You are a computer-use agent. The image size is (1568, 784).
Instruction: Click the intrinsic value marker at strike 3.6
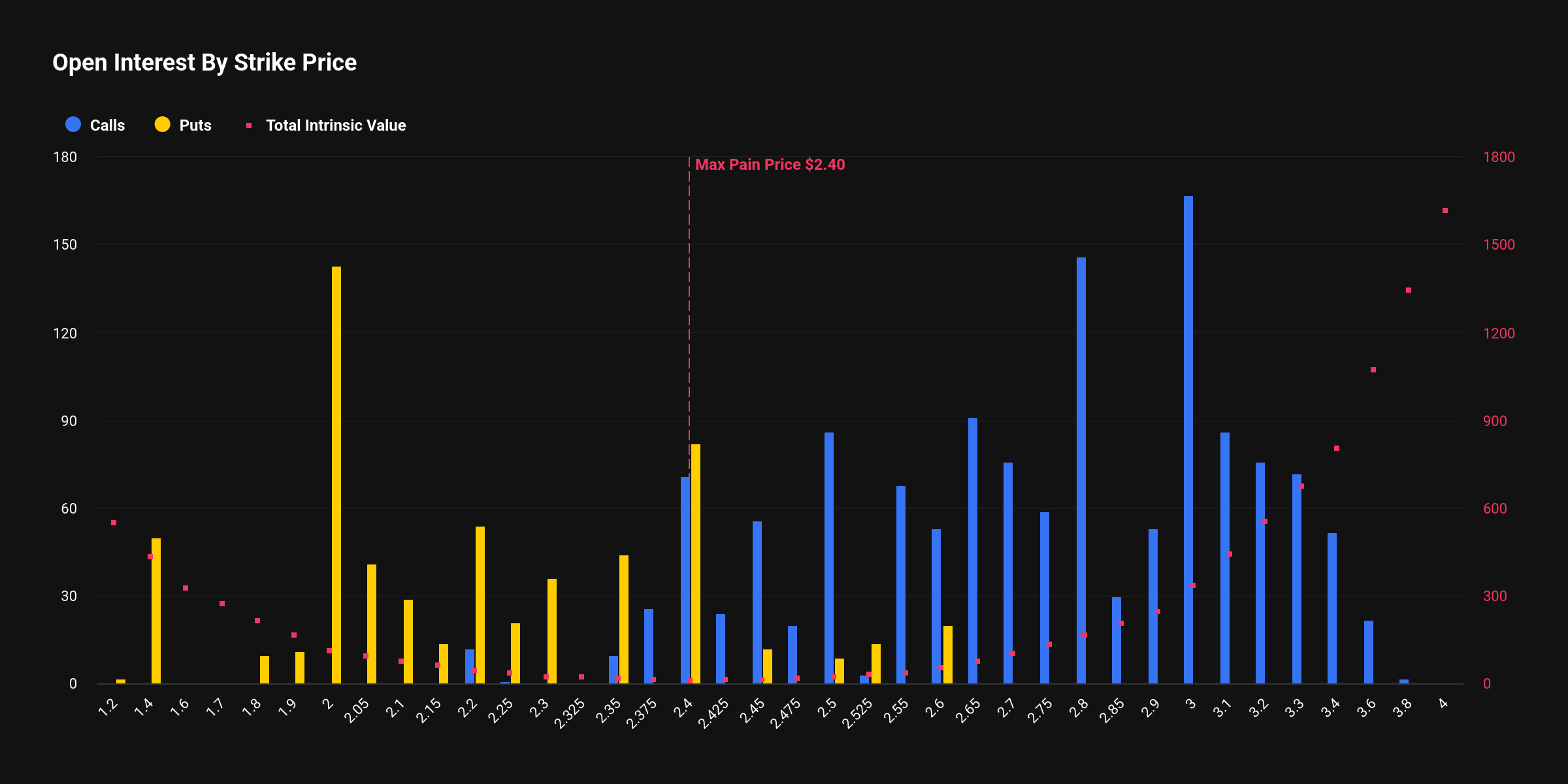[x=1373, y=370]
